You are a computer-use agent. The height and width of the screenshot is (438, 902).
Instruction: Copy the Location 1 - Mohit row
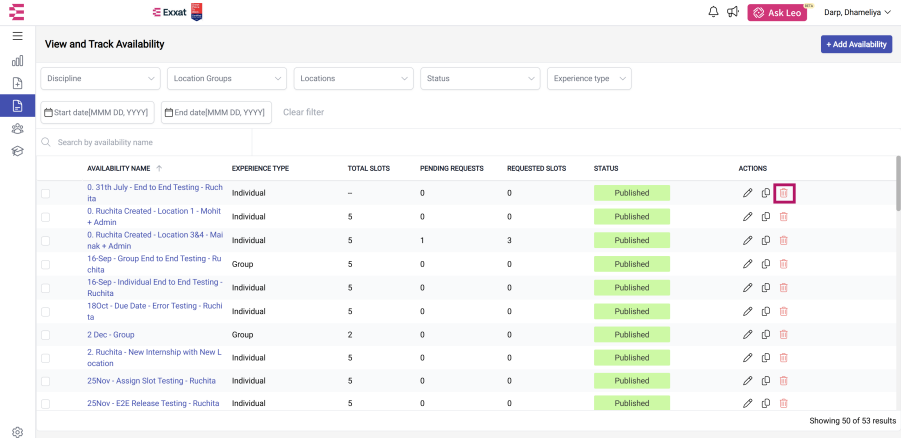click(x=766, y=216)
